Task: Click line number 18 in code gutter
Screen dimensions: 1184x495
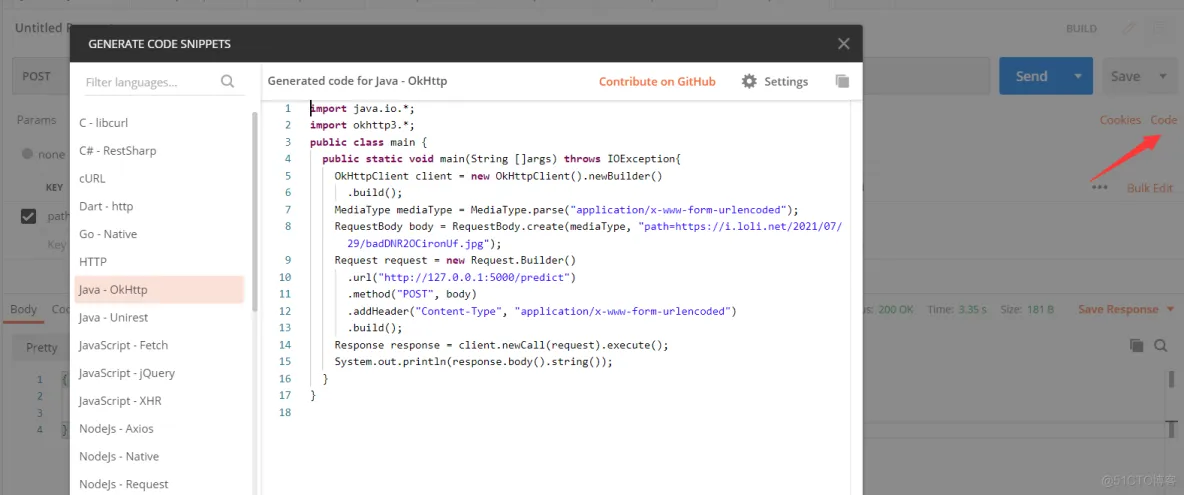Action: pos(285,412)
